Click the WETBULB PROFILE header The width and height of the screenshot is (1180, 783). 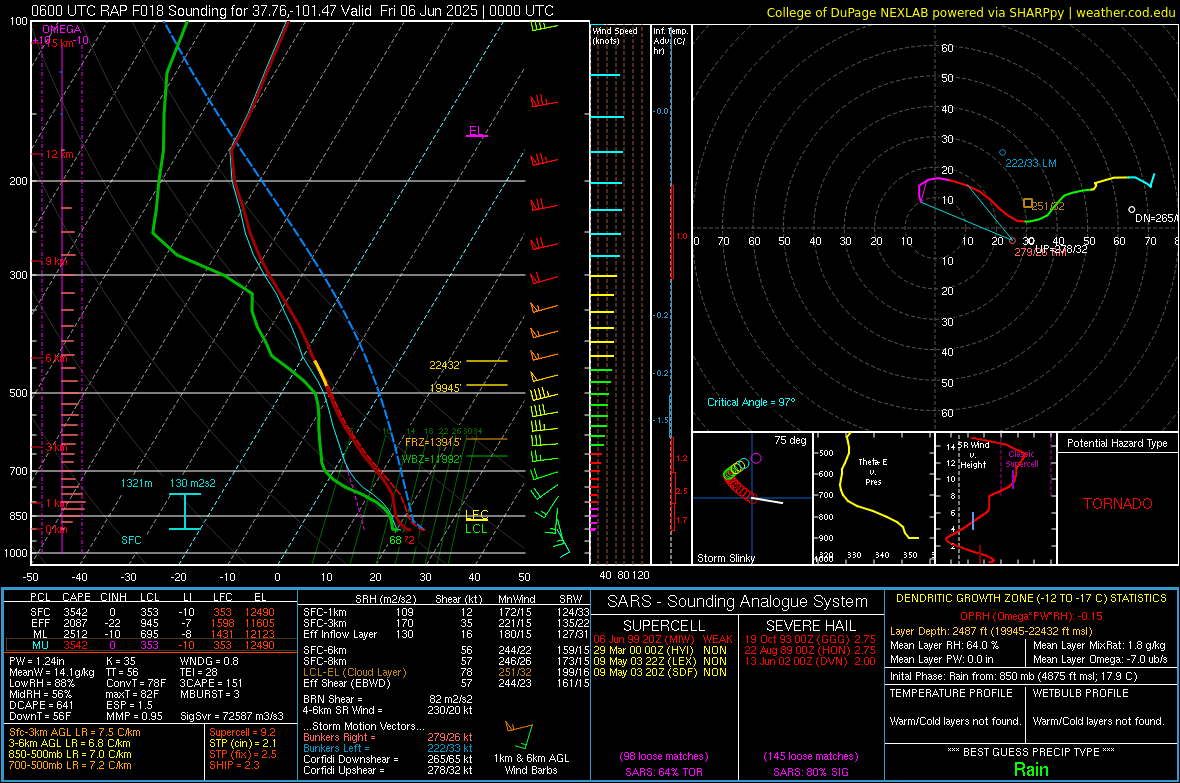click(1081, 693)
